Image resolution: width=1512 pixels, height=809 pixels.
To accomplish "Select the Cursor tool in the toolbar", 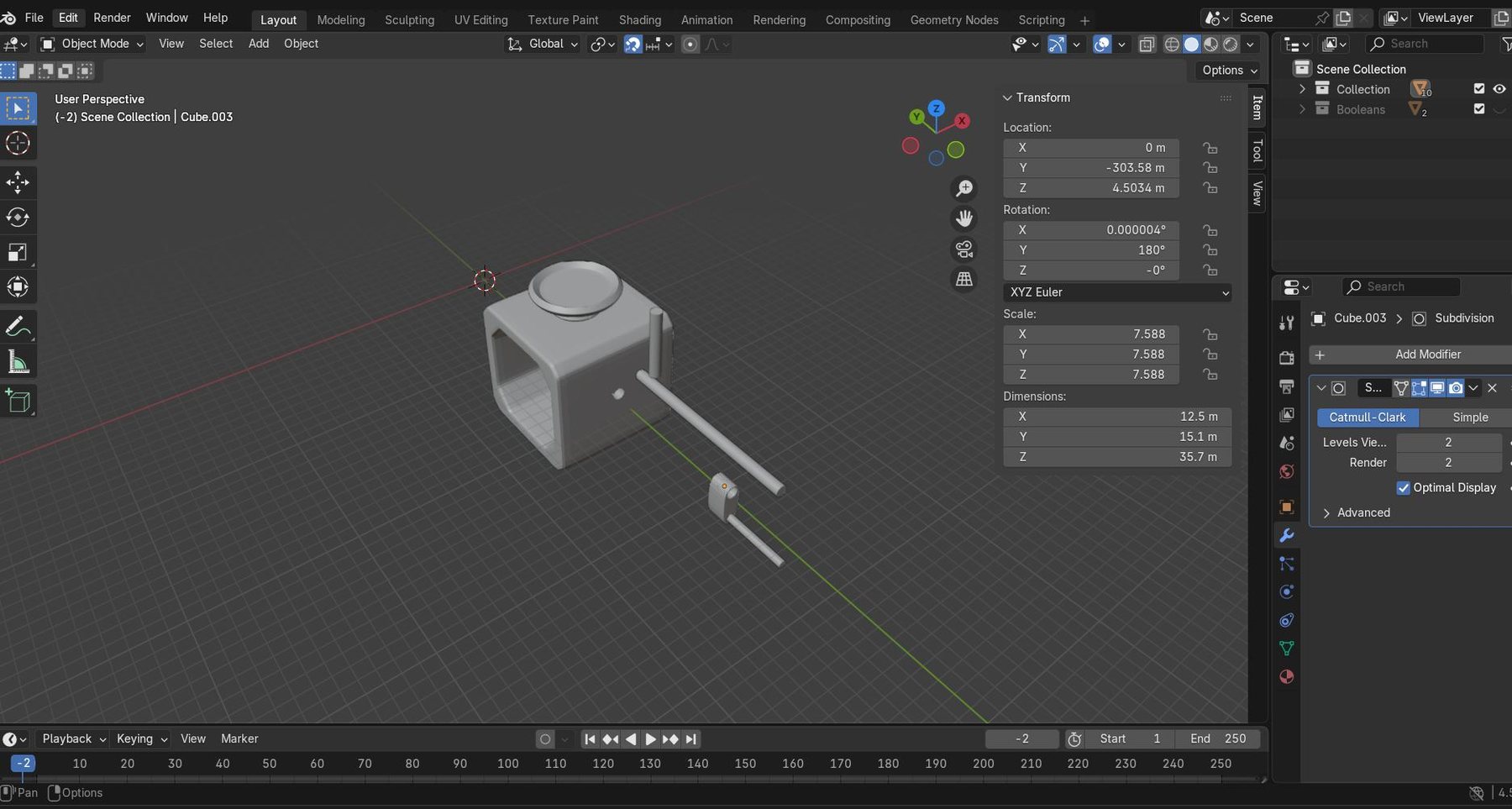I will click(x=18, y=144).
